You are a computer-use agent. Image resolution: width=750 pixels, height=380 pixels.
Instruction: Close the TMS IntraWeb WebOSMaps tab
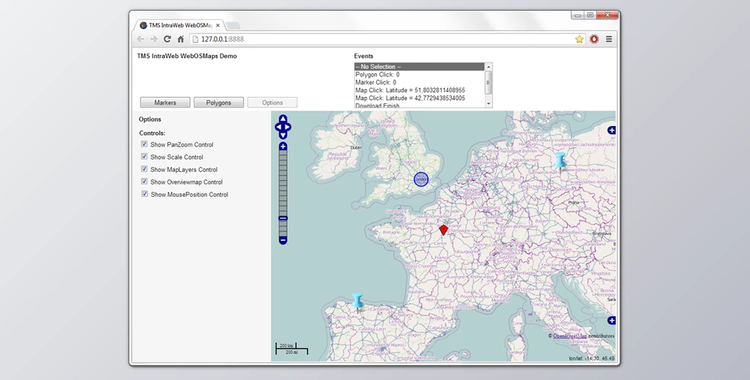pos(218,25)
